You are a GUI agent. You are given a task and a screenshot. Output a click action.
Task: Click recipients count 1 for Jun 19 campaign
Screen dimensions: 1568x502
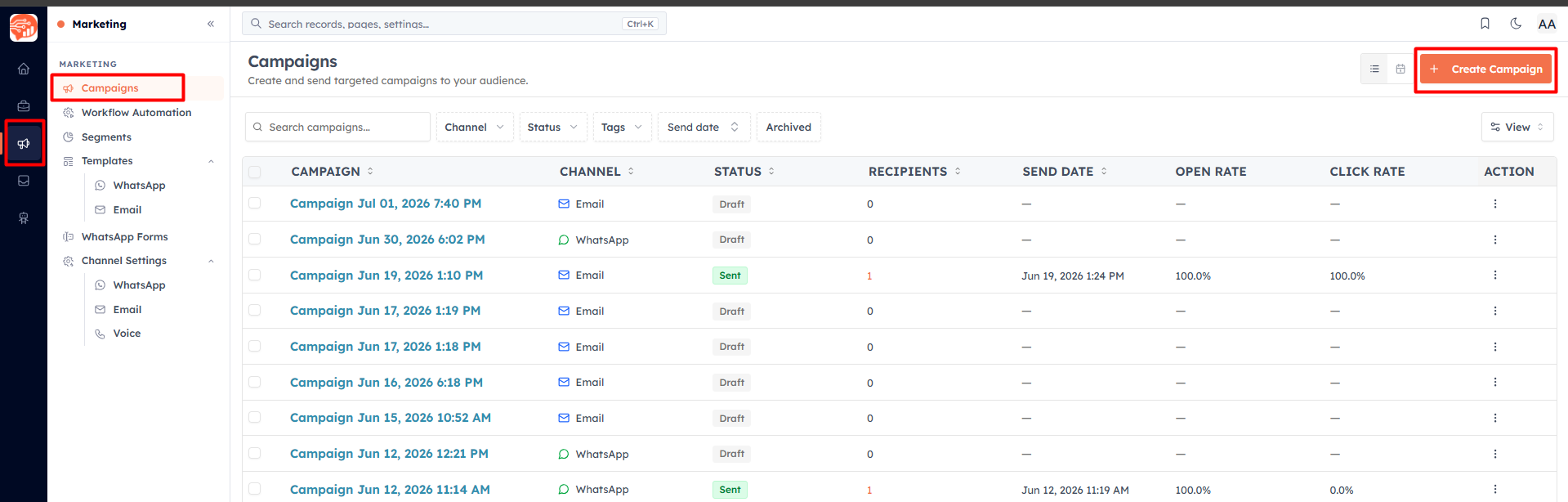tap(869, 276)
